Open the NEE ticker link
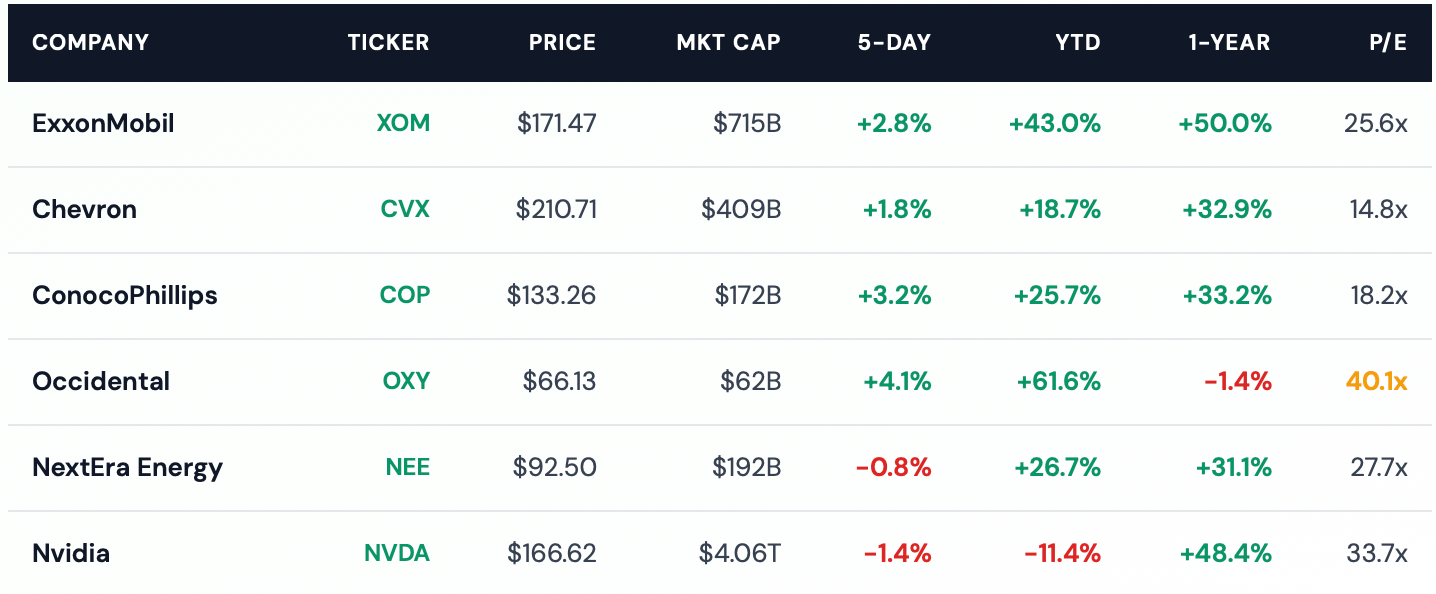The height and width of the screenshot is (594, 1436). [407, 468]
